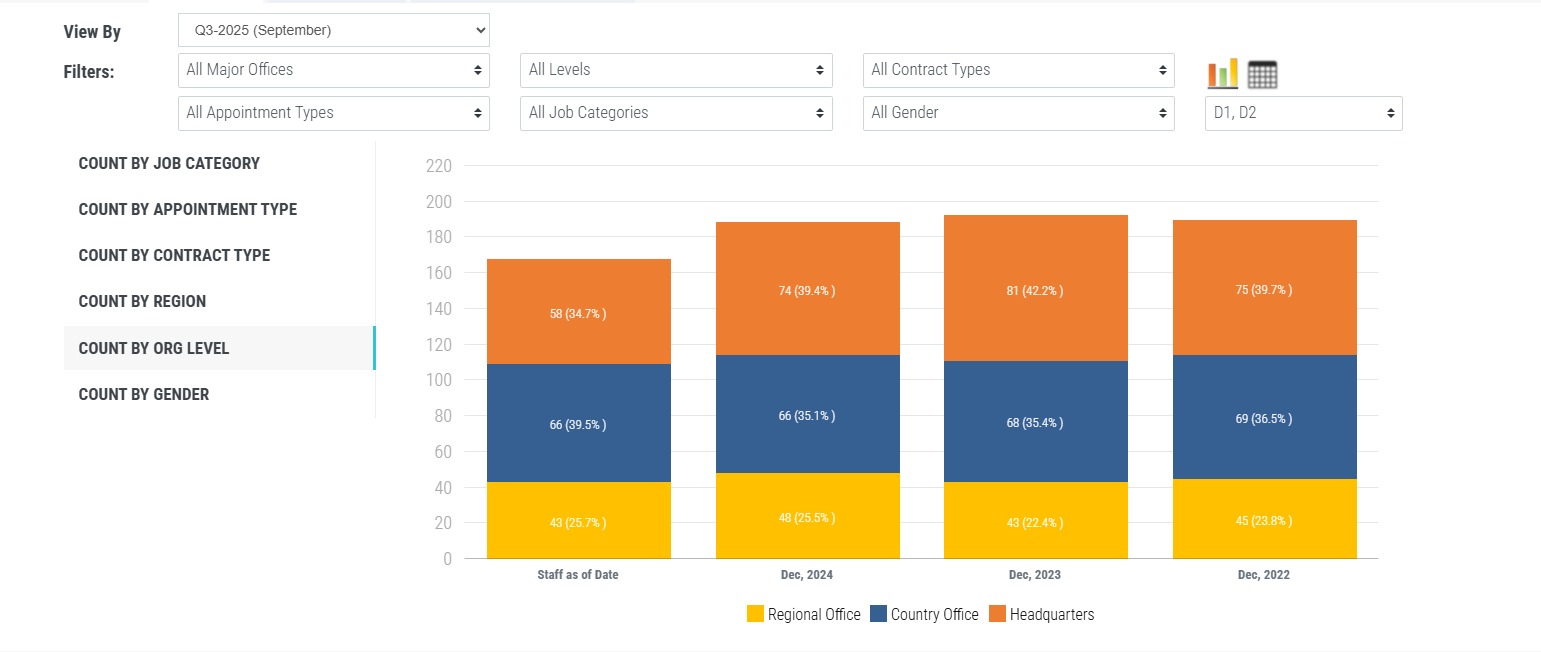The image size is (1541, 652).
Task: Toggle Regional Office legend series
Action: coord(813,614)
